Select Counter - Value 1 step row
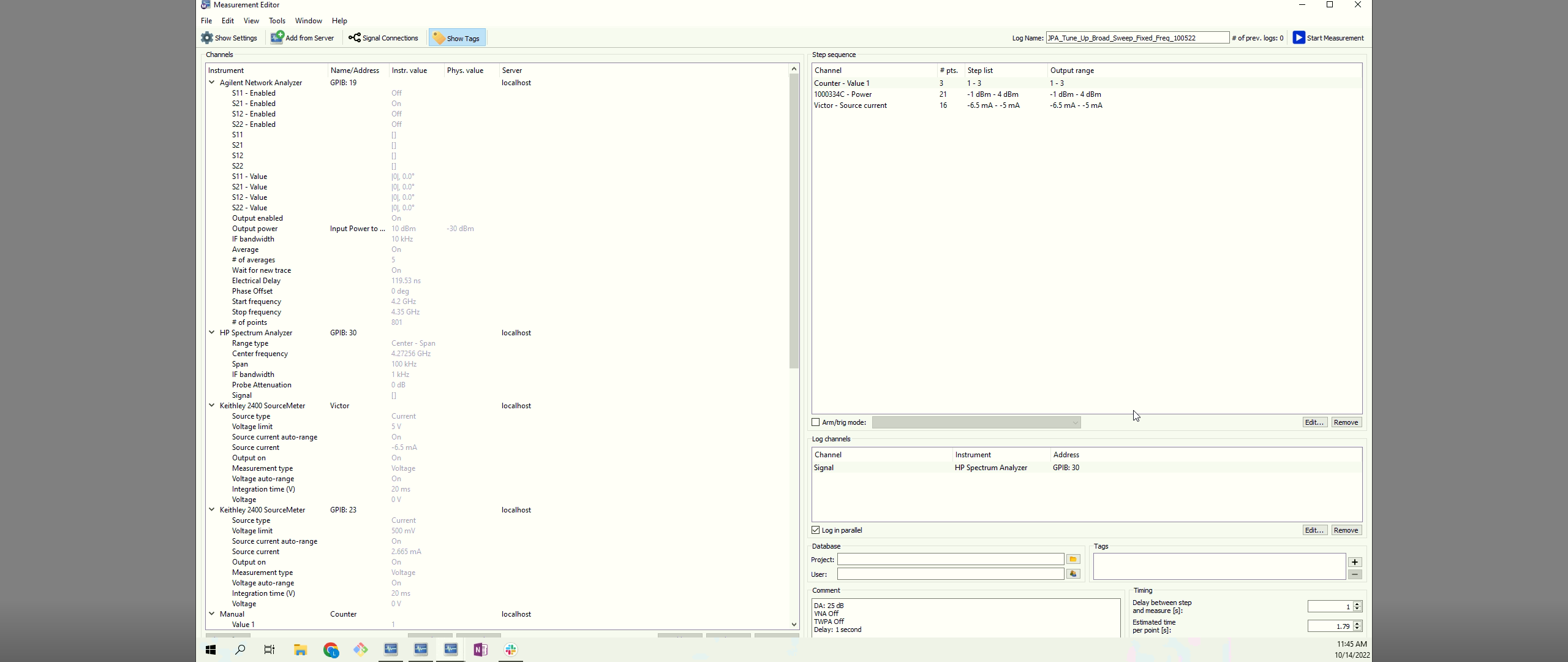The width and height of the screenshot is (1568, 662). click(x=1087, y=83)
